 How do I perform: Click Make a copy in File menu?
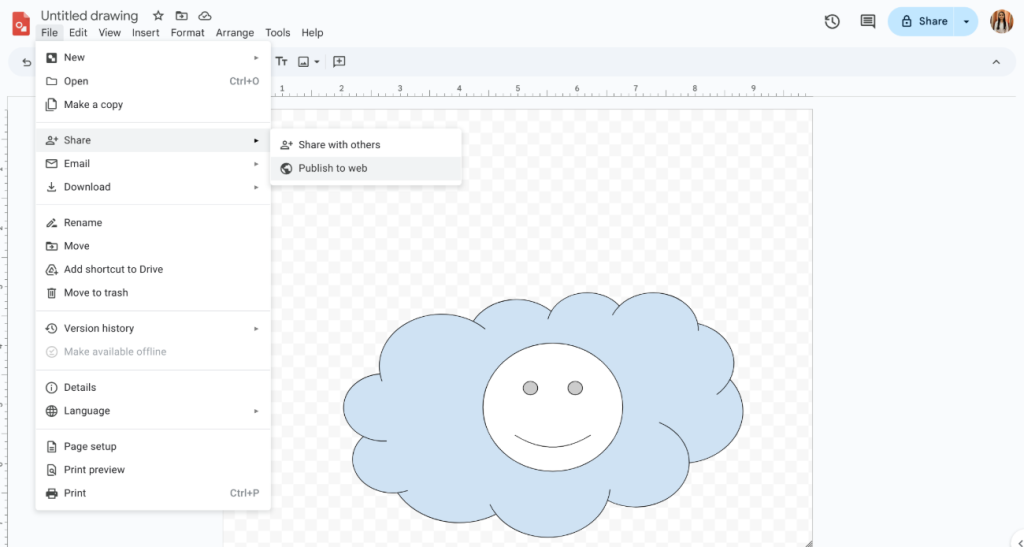[93, 105]
